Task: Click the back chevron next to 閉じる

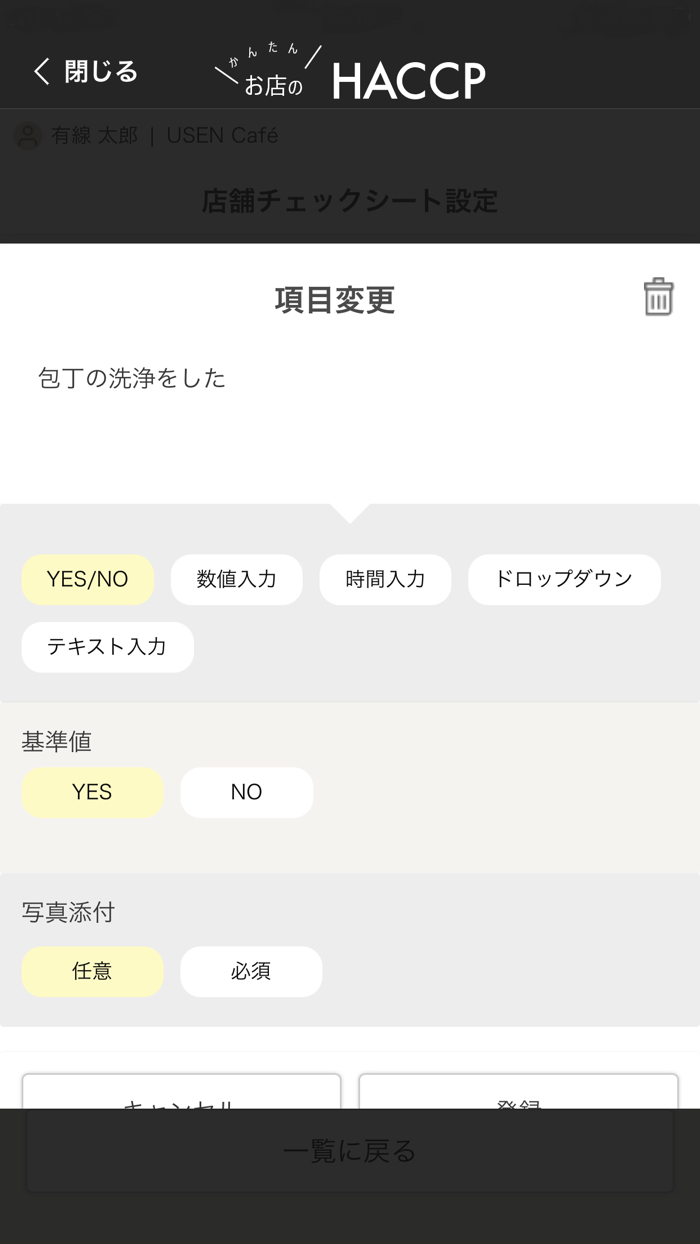Action: (x=38, y=72)
